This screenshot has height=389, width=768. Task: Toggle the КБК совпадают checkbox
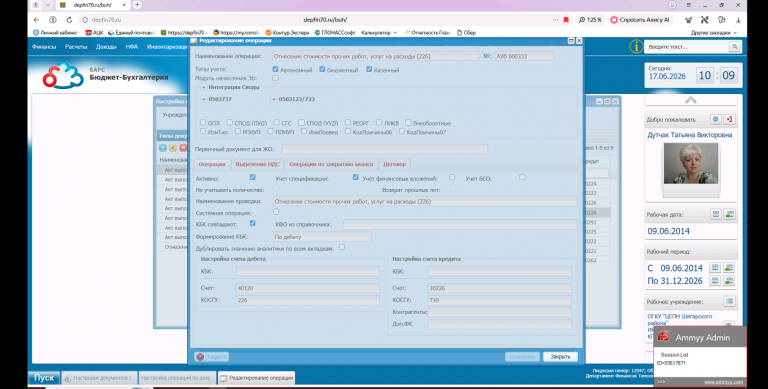252,223
